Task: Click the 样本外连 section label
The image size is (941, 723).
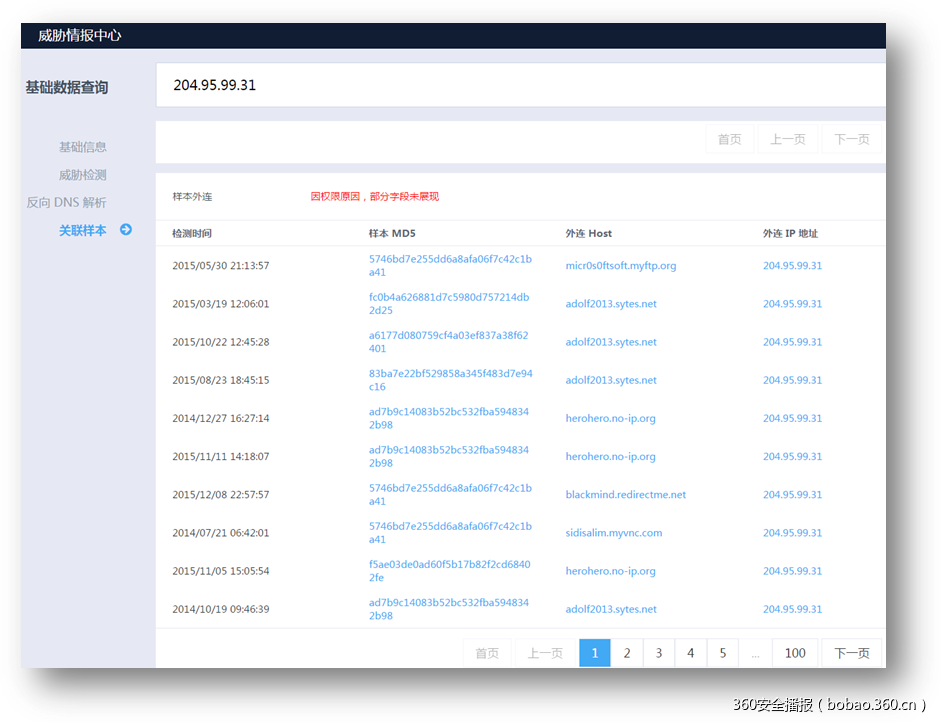Action: (x=192, y=197)
